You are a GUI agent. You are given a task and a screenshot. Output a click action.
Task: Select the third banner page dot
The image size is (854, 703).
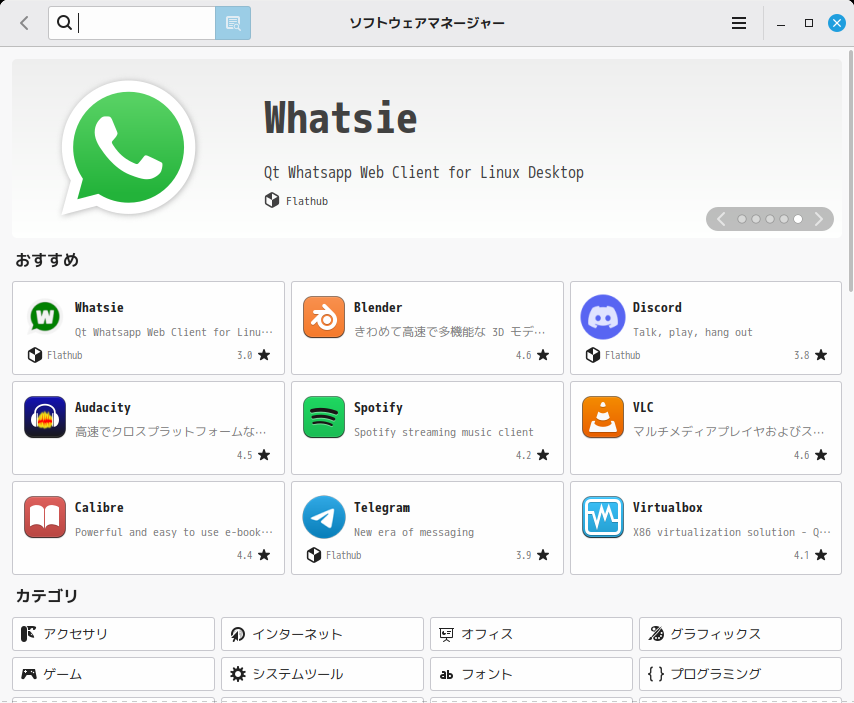(x=770, y=219)
